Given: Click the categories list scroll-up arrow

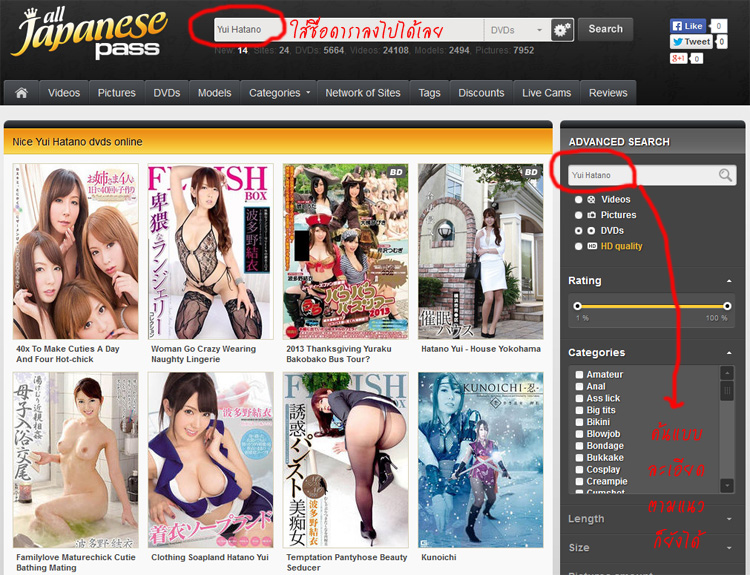Looking at the screenshot, I should [x=727, y=373].
